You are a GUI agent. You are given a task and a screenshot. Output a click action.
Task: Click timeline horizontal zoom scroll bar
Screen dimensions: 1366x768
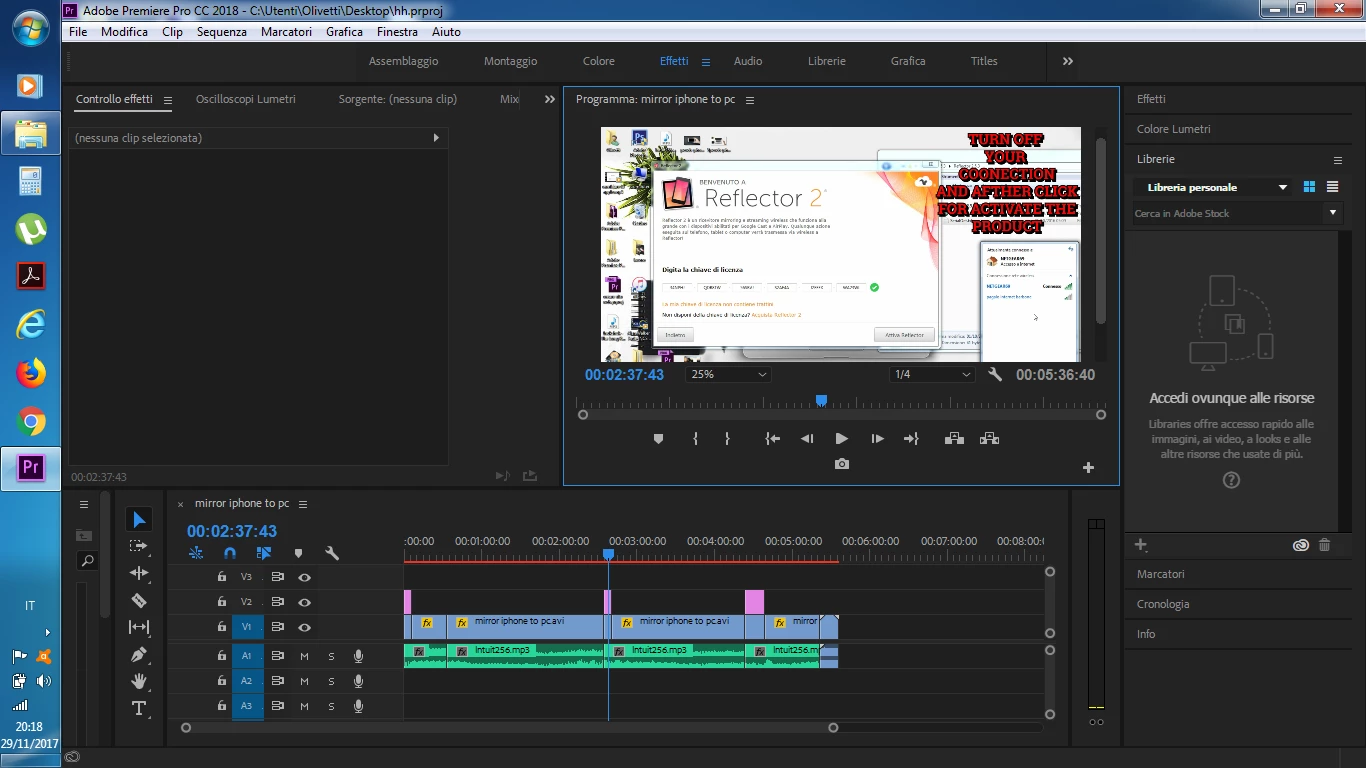pos(510,728)
